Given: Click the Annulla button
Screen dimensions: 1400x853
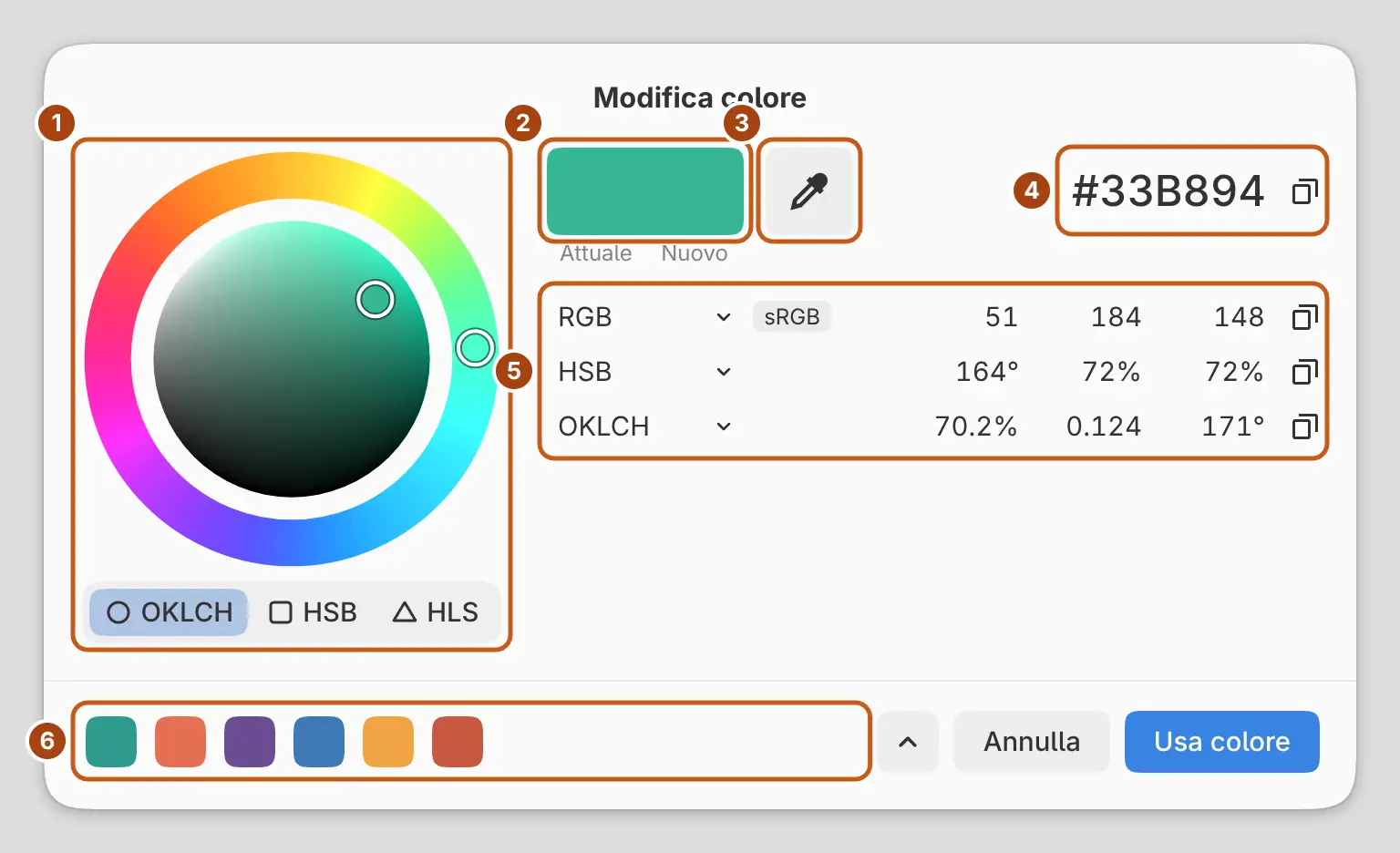Looking at the screenshot, I should 1032,742.
